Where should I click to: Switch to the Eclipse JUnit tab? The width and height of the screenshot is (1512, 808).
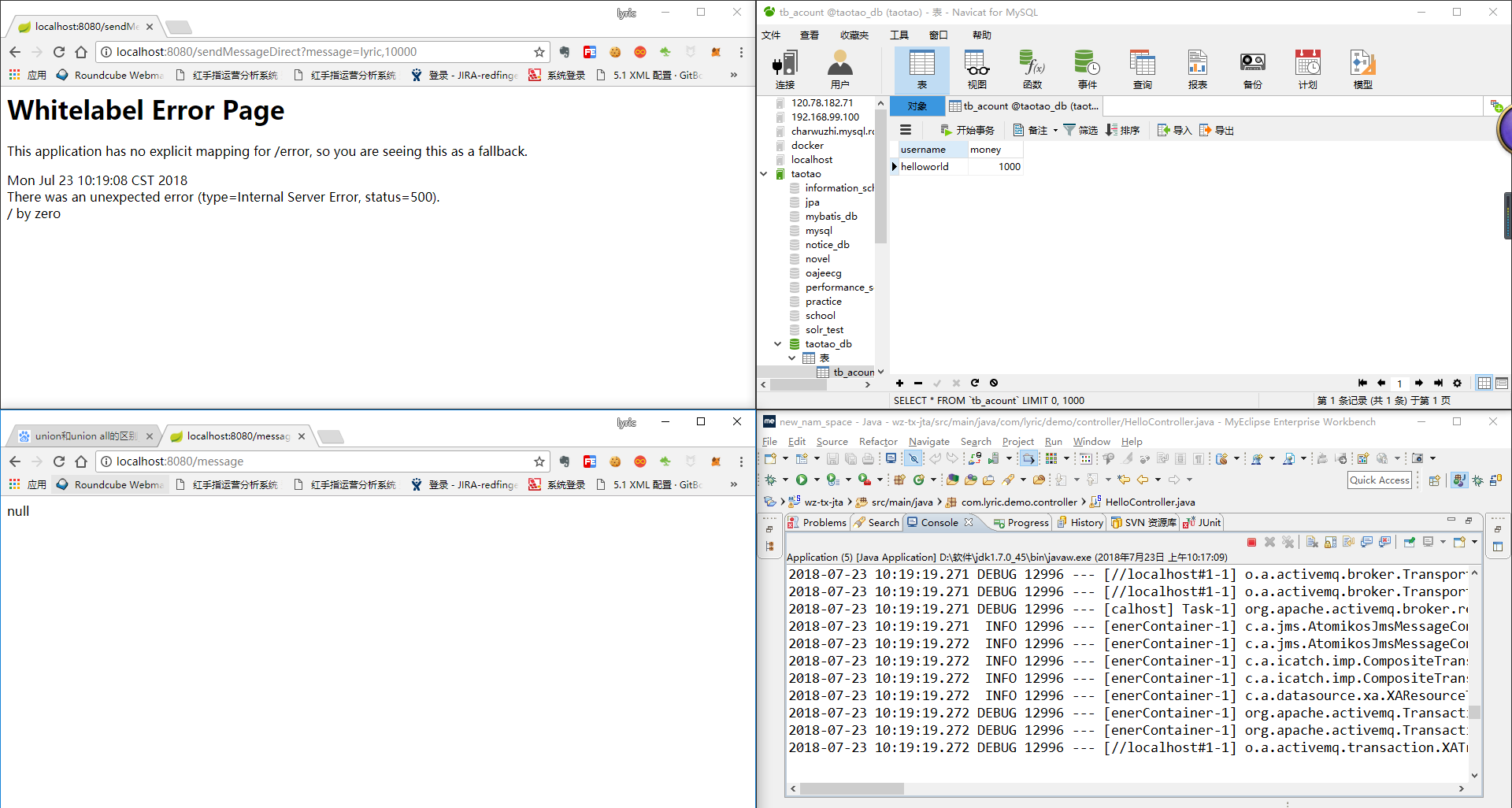(x=1203, y=522)
